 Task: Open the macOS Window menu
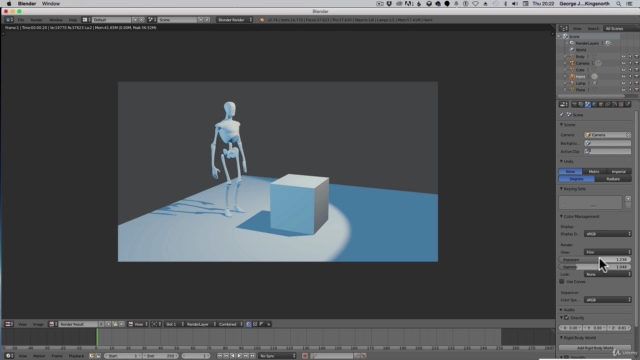point(51,4)
